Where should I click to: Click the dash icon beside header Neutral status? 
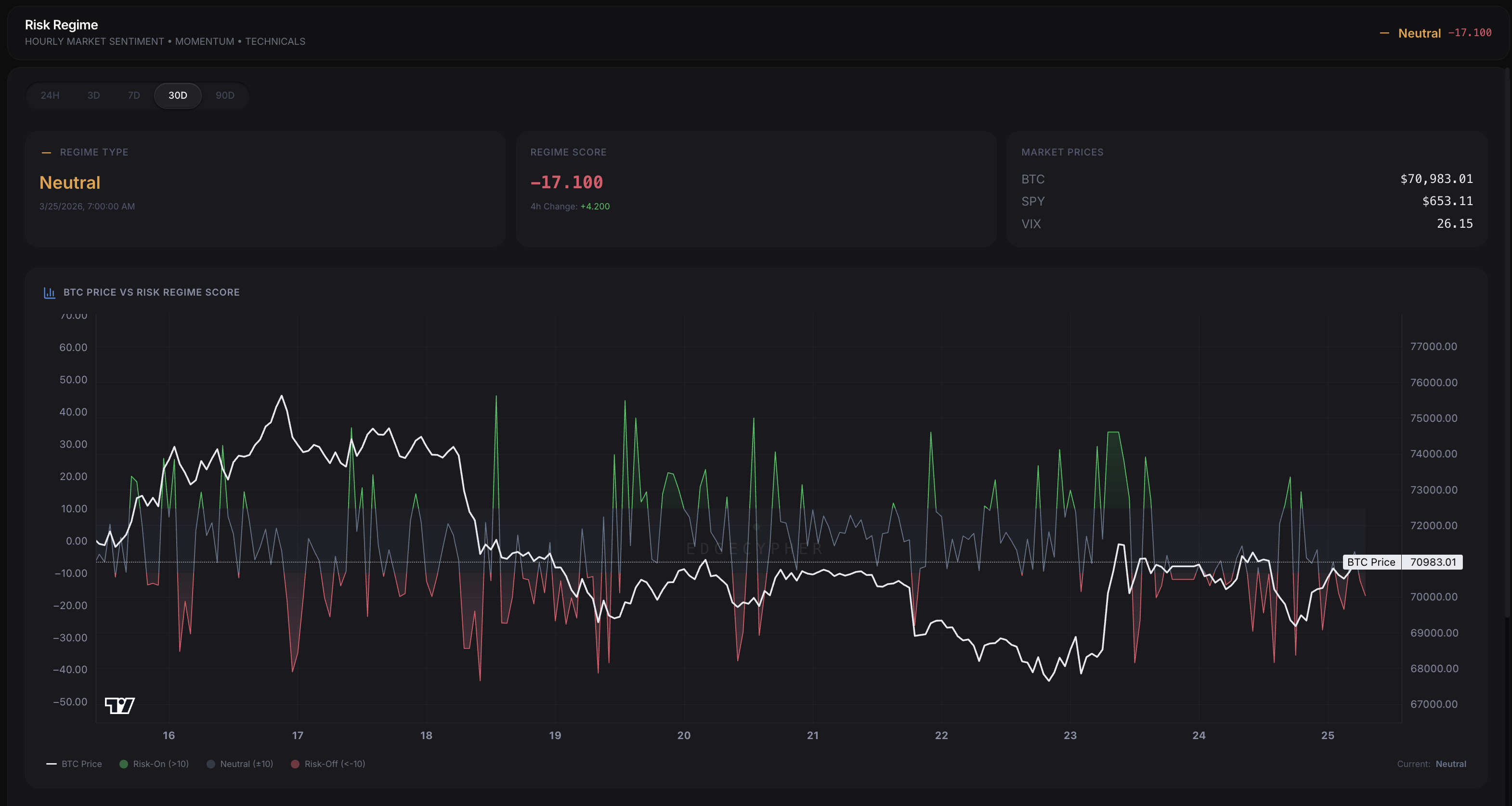click(x=1384, y=33)
